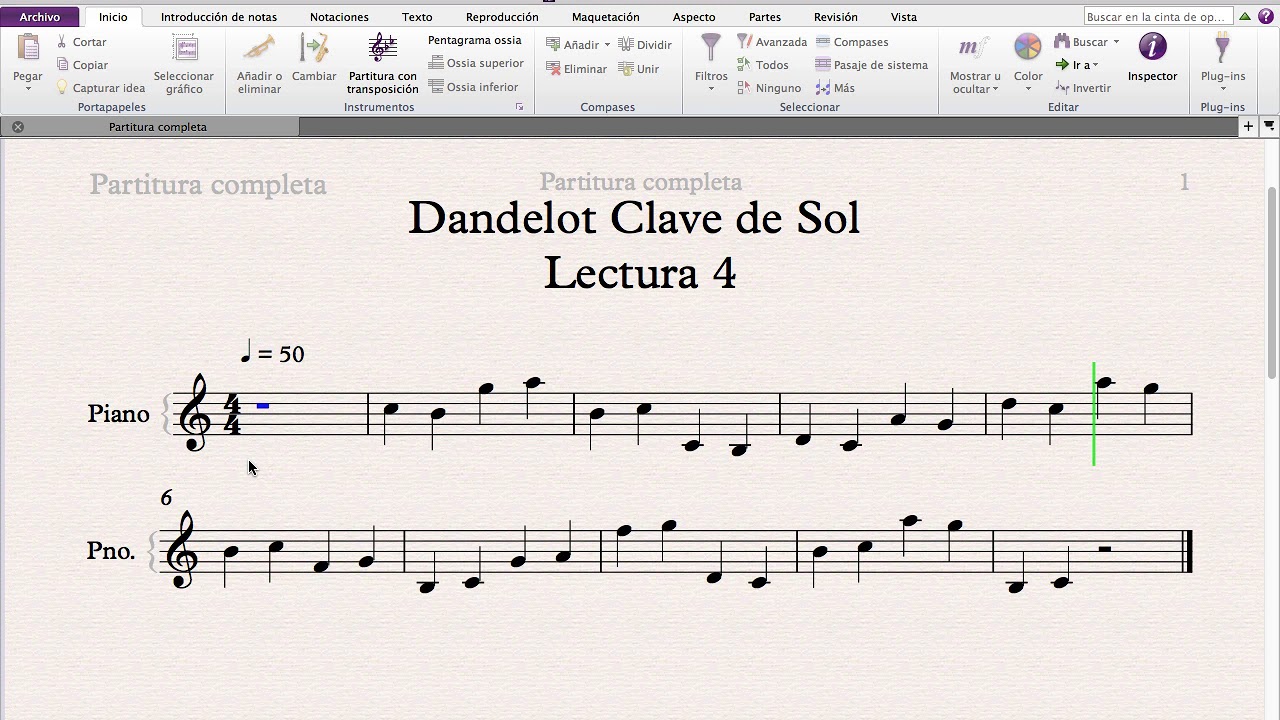
Task: Click the Cortar scissors button
Action: click(81, 42)
